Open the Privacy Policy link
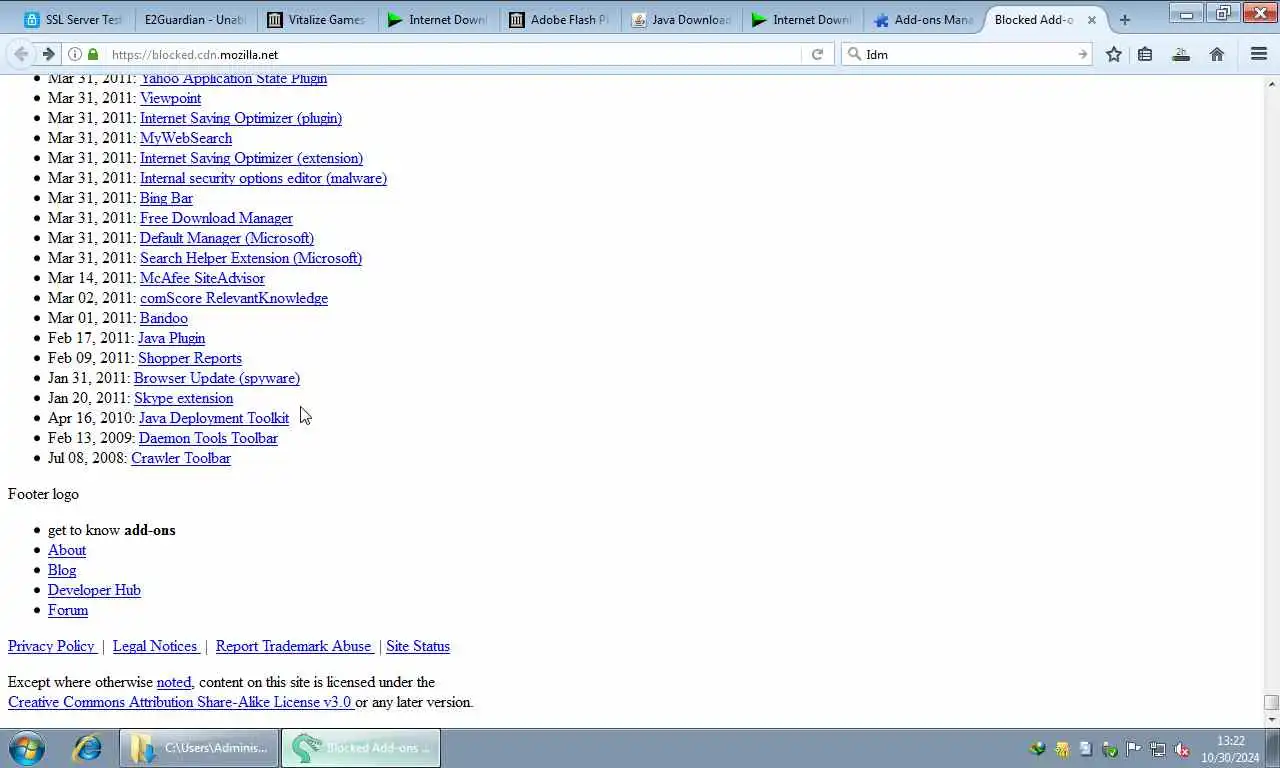 51,646
